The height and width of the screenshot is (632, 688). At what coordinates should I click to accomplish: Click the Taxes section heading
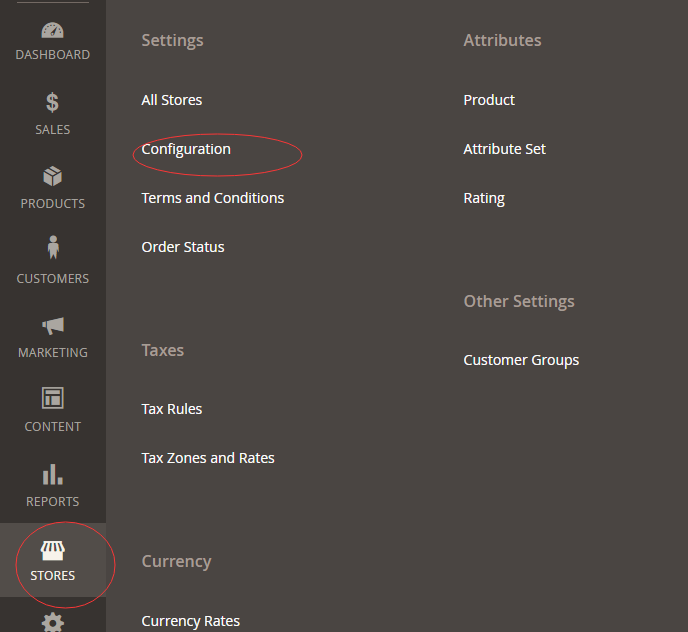[162, 351]
